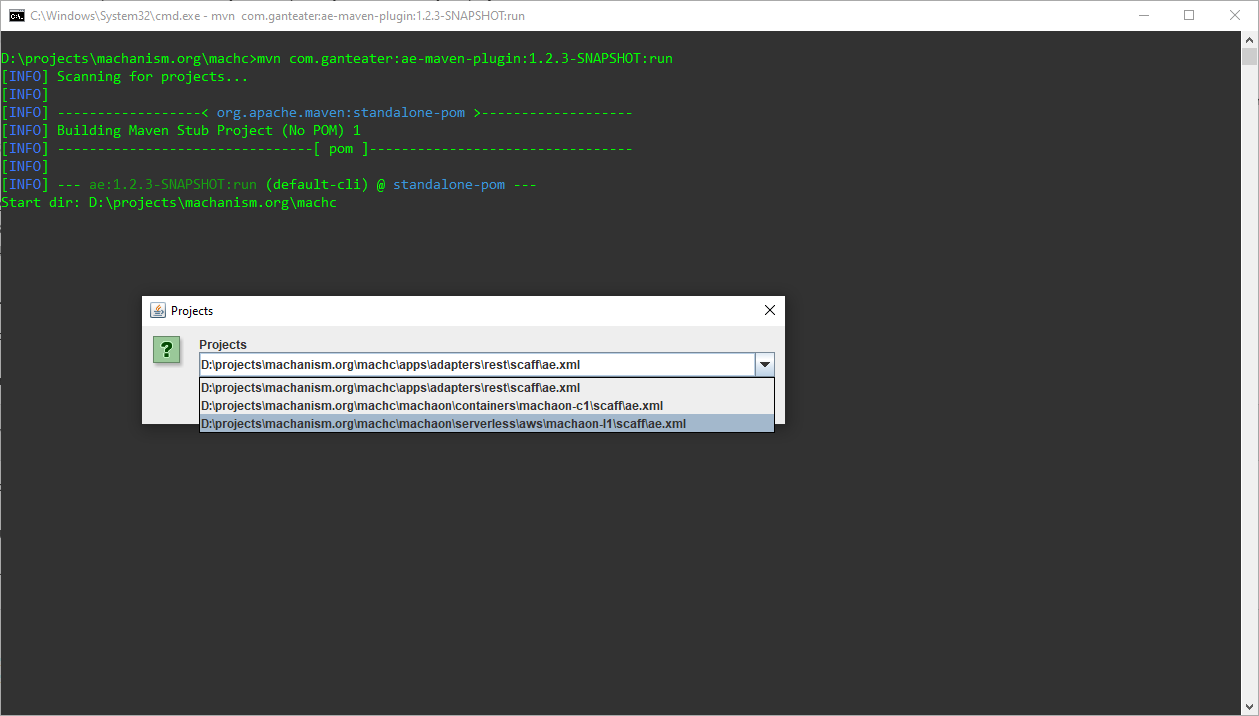Screen dimensions: 1259x716
Task: Collapse the Projects combo box arrow
Action: pos(764,365)
